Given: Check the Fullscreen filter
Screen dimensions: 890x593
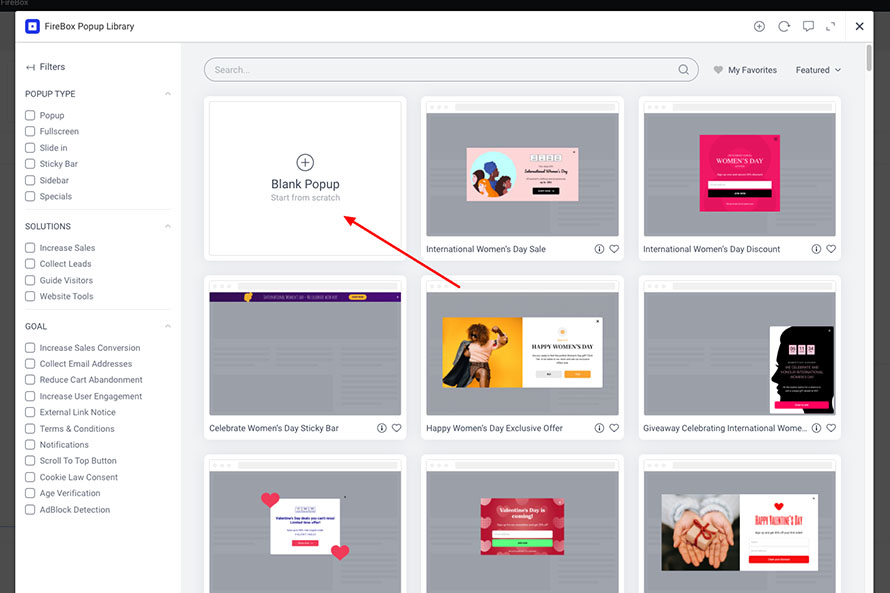Looking at the screenshot, I should pos(30,131).
